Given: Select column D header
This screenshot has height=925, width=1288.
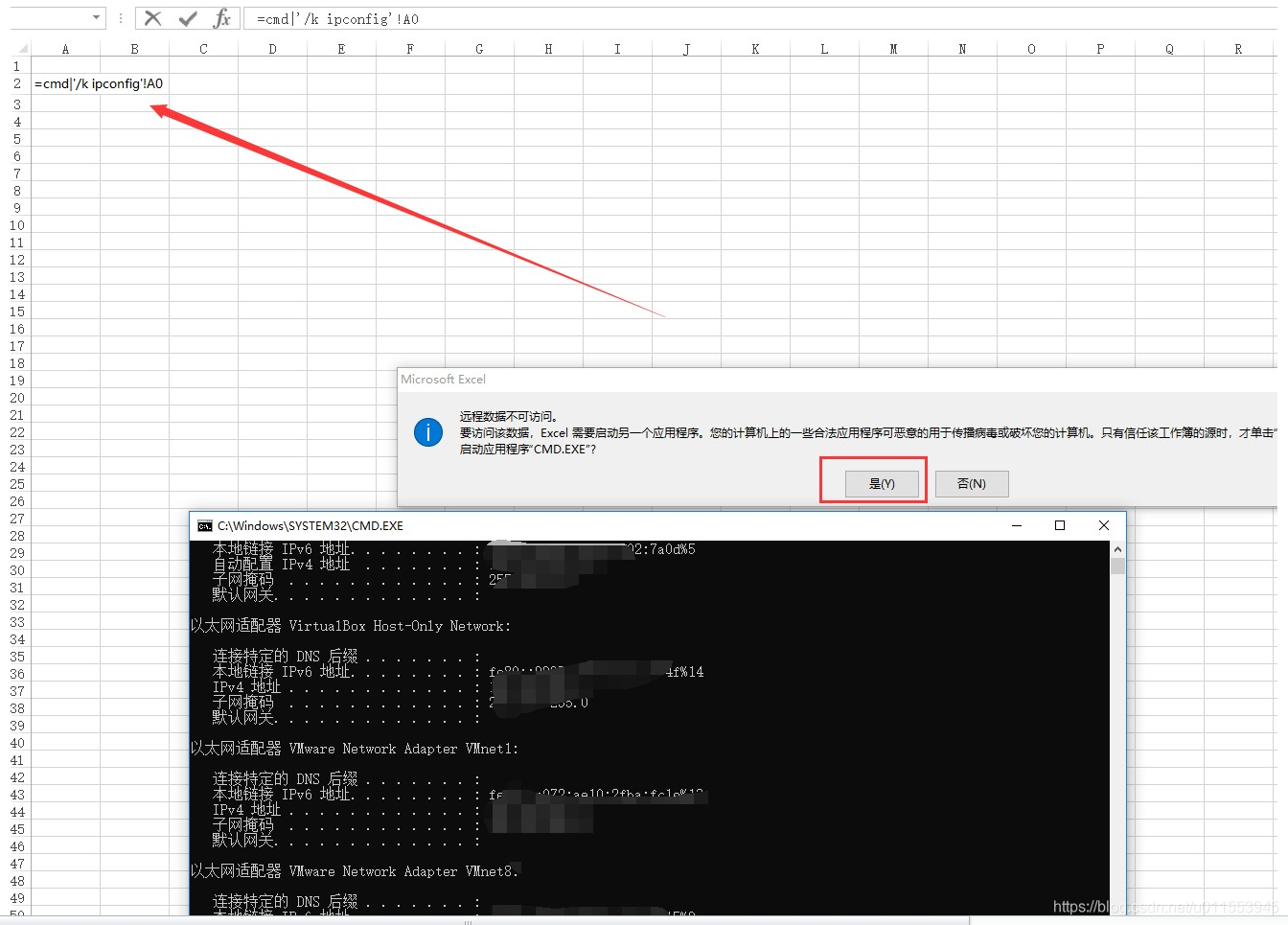Looking at the screenshot, I should coord(272,49).
